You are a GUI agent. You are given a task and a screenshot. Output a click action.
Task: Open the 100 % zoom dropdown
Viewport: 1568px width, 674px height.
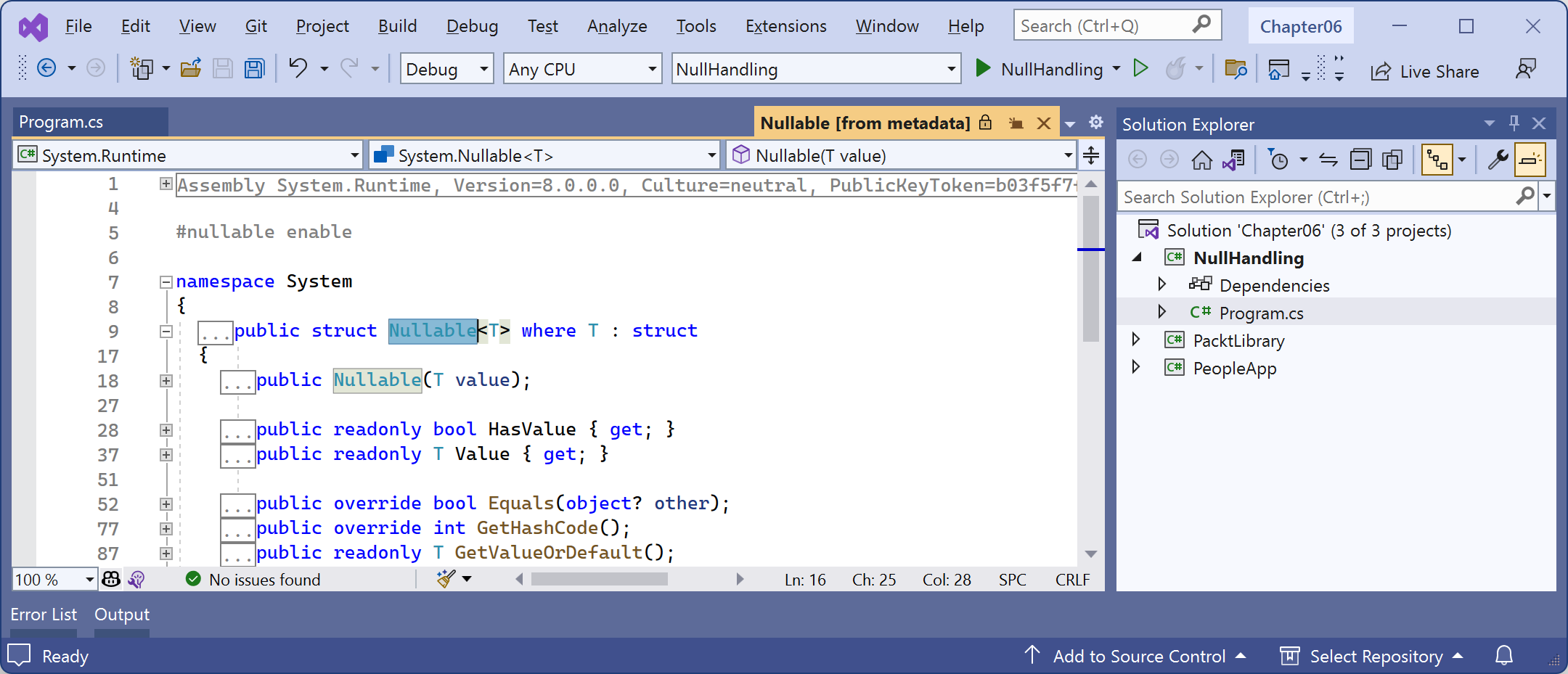[54, 579]
